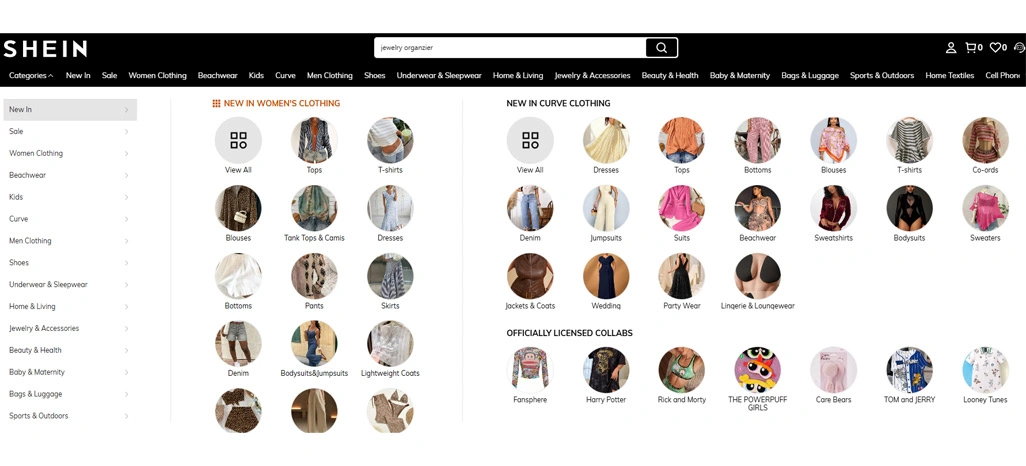Click the Bodysuits label under Curve Clothing
The image size is (1026, 466).
click(910, 238)
